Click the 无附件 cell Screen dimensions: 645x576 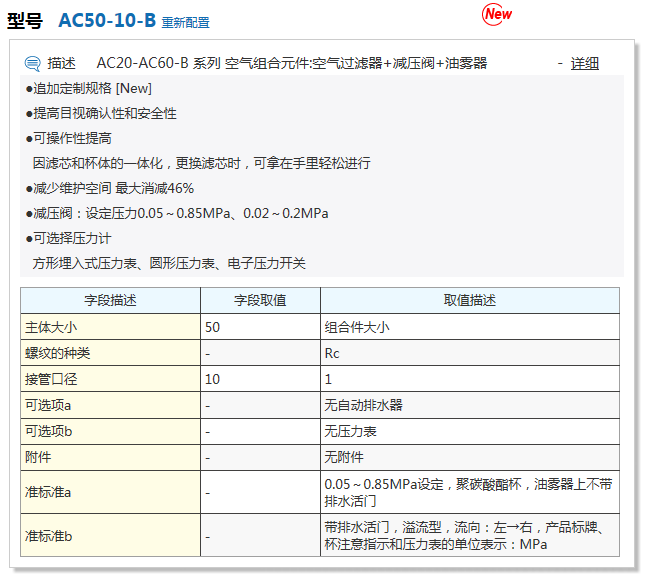point(470,458)
